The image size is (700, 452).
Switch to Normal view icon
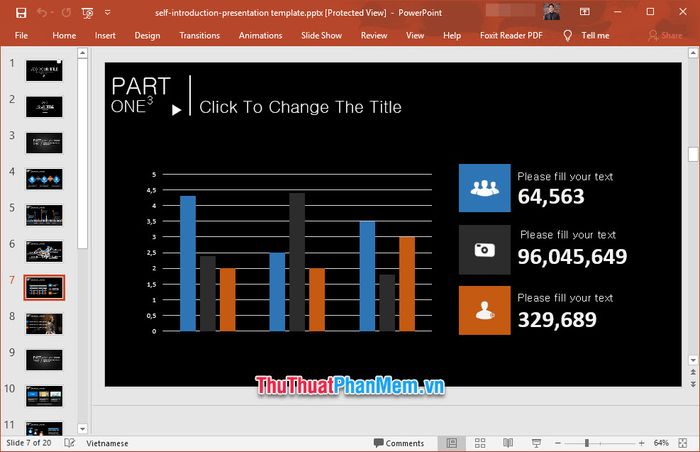point(452,443)
